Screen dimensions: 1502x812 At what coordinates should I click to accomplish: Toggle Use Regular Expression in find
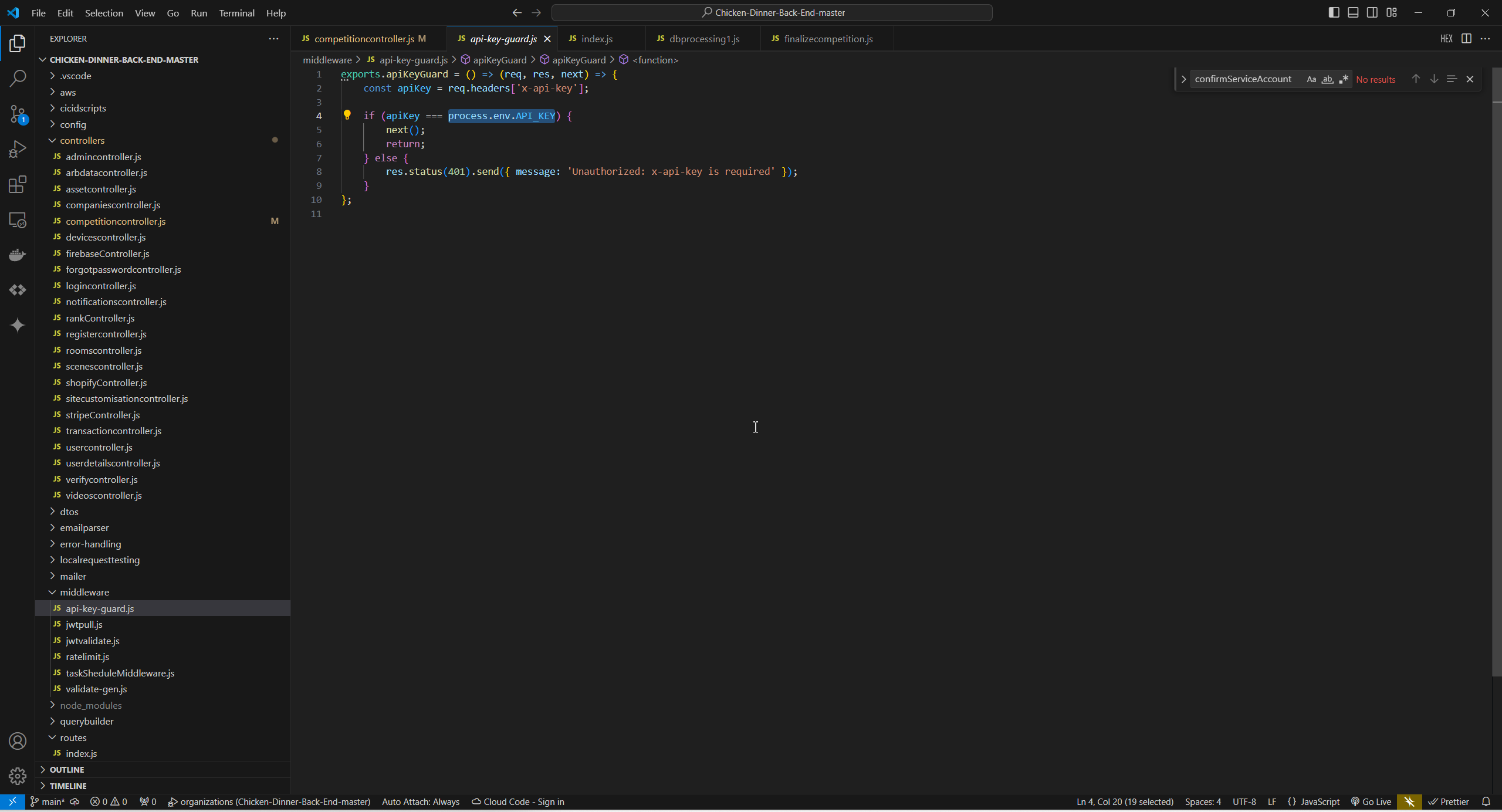coord(1343,79)
